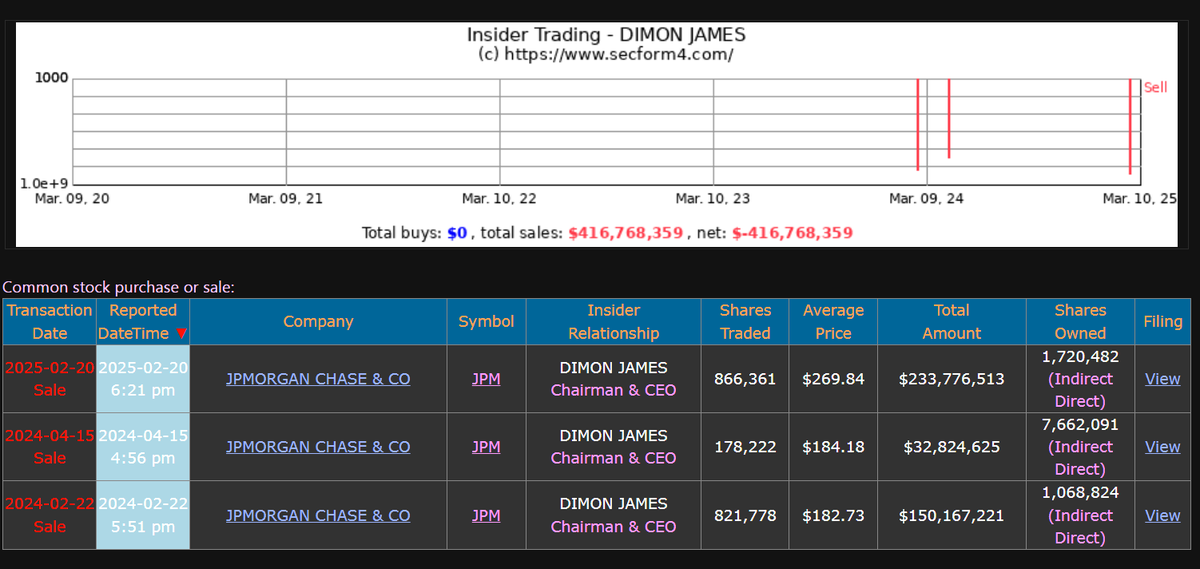Screen dimensions: 1200x569
Task: Click the 7,662,091 shares owned value
Action: click(1080, 425)
